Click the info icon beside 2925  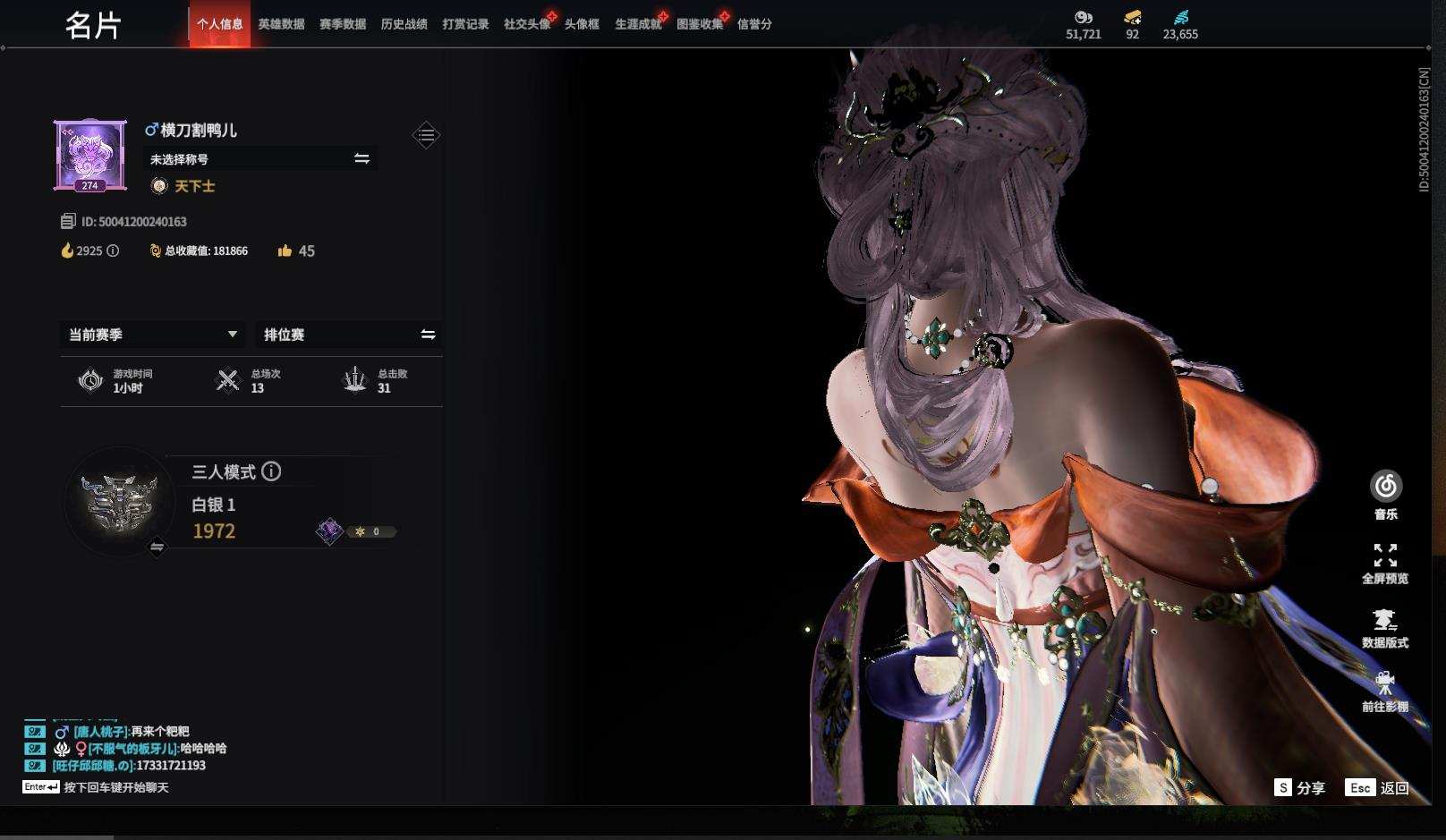[113, 250]
